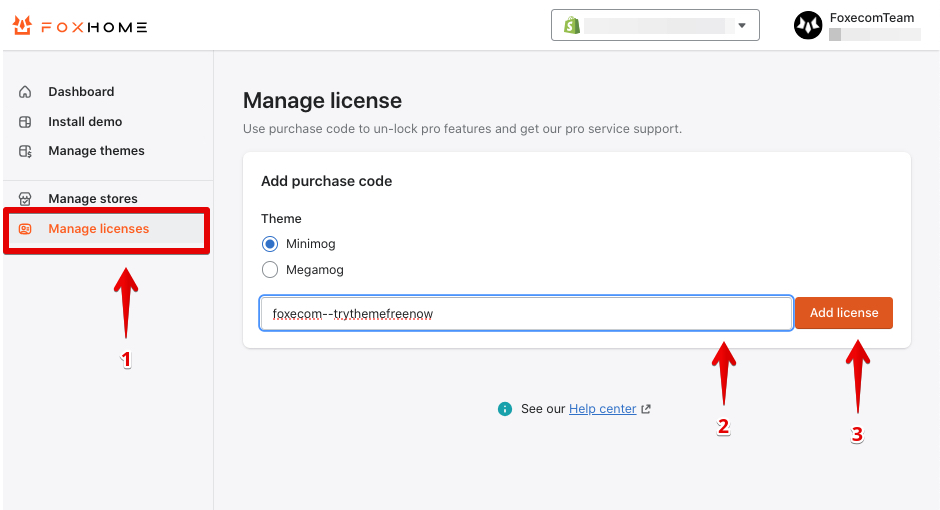
Task: Click the external link icon after Help center
Action: tap(646, 409)
